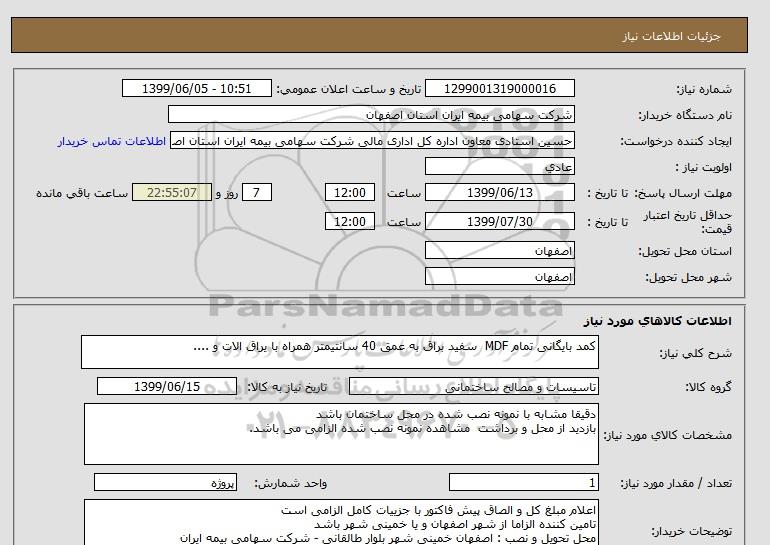770x545 pixels.
Task: Click the unit of measure field پروژه
Action: pyautogui.click(x=165, y=483)
